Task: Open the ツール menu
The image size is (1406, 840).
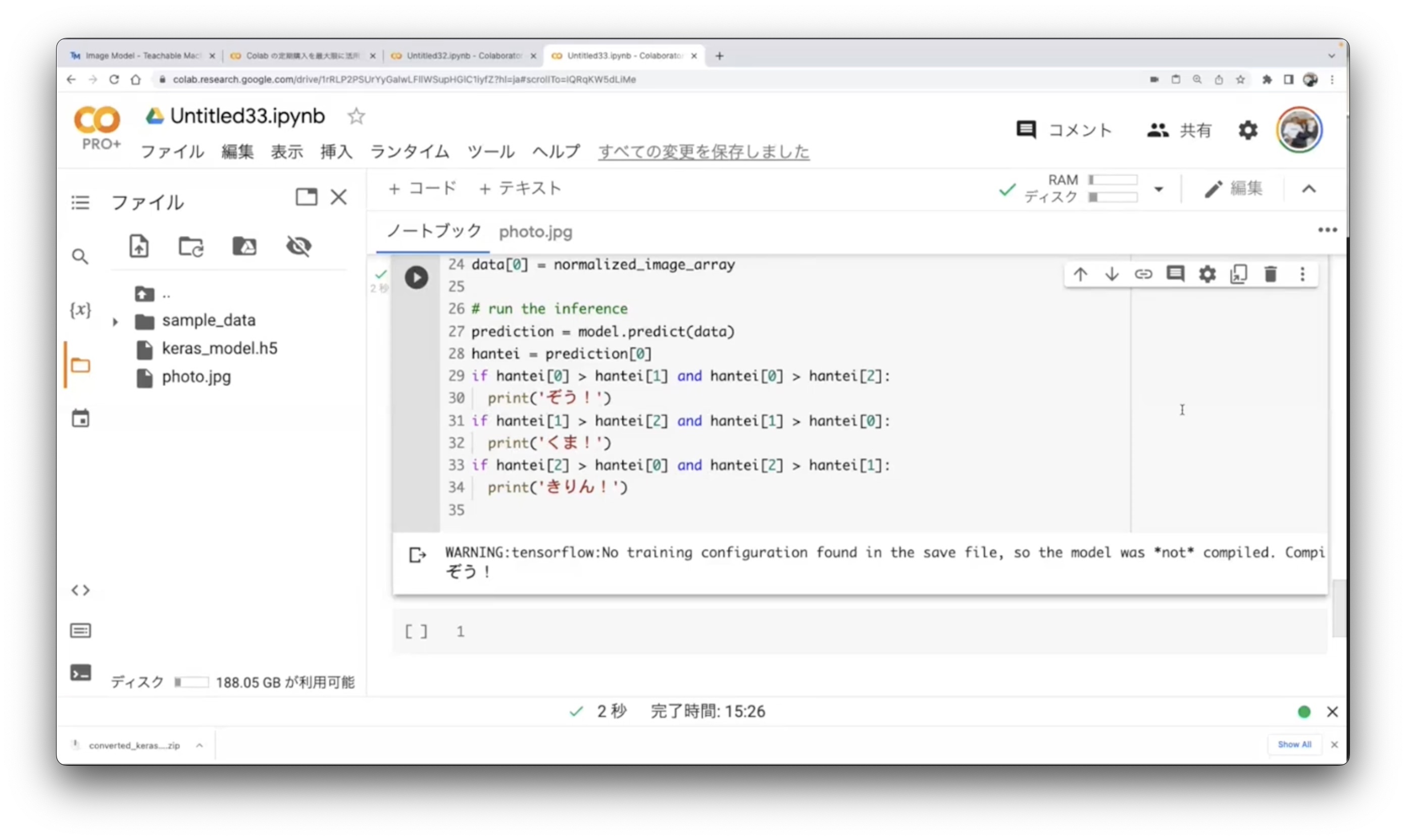Action: pos(490,152)
